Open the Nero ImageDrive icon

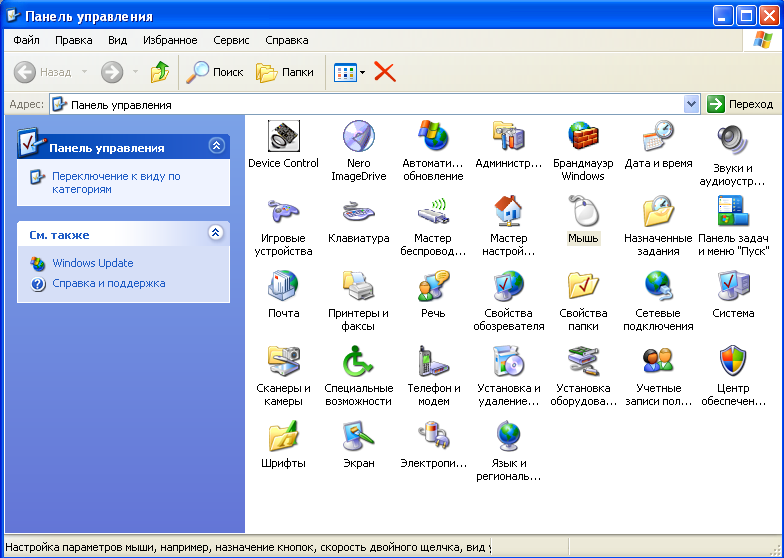pos(358,136)
